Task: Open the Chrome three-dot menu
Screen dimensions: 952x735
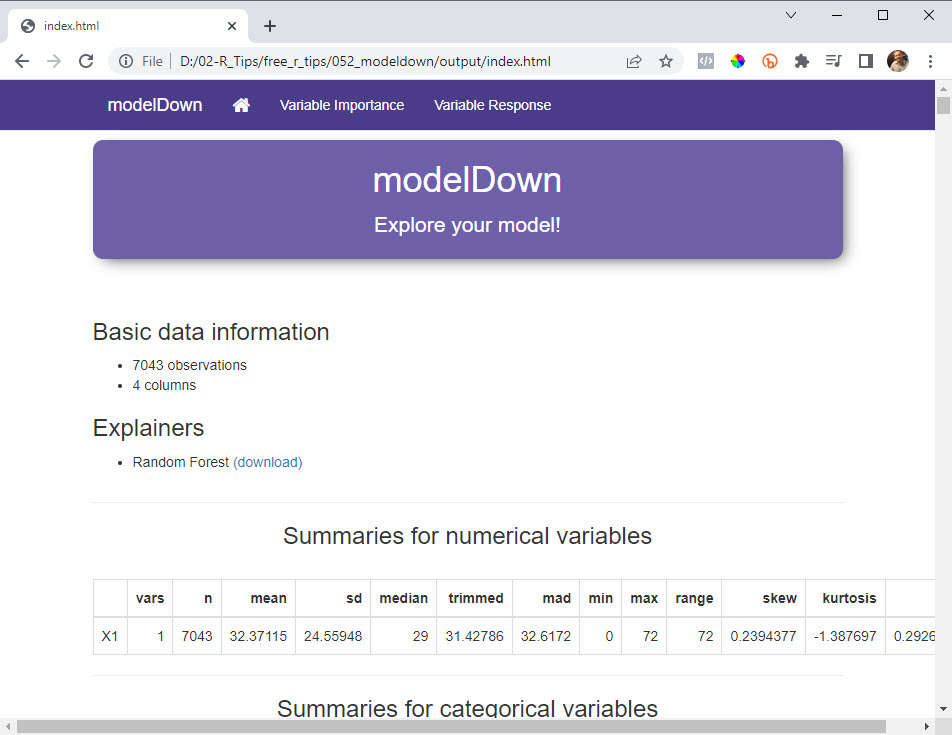Action: (x=931, y=61)
